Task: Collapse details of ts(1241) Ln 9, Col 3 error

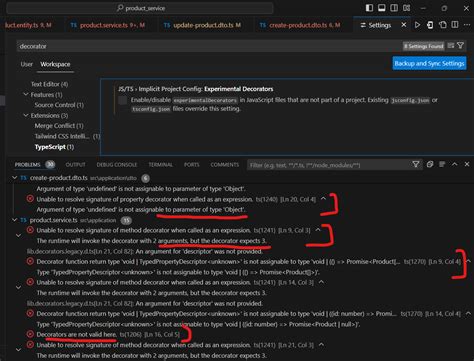Action: click(x=318, y=230)
